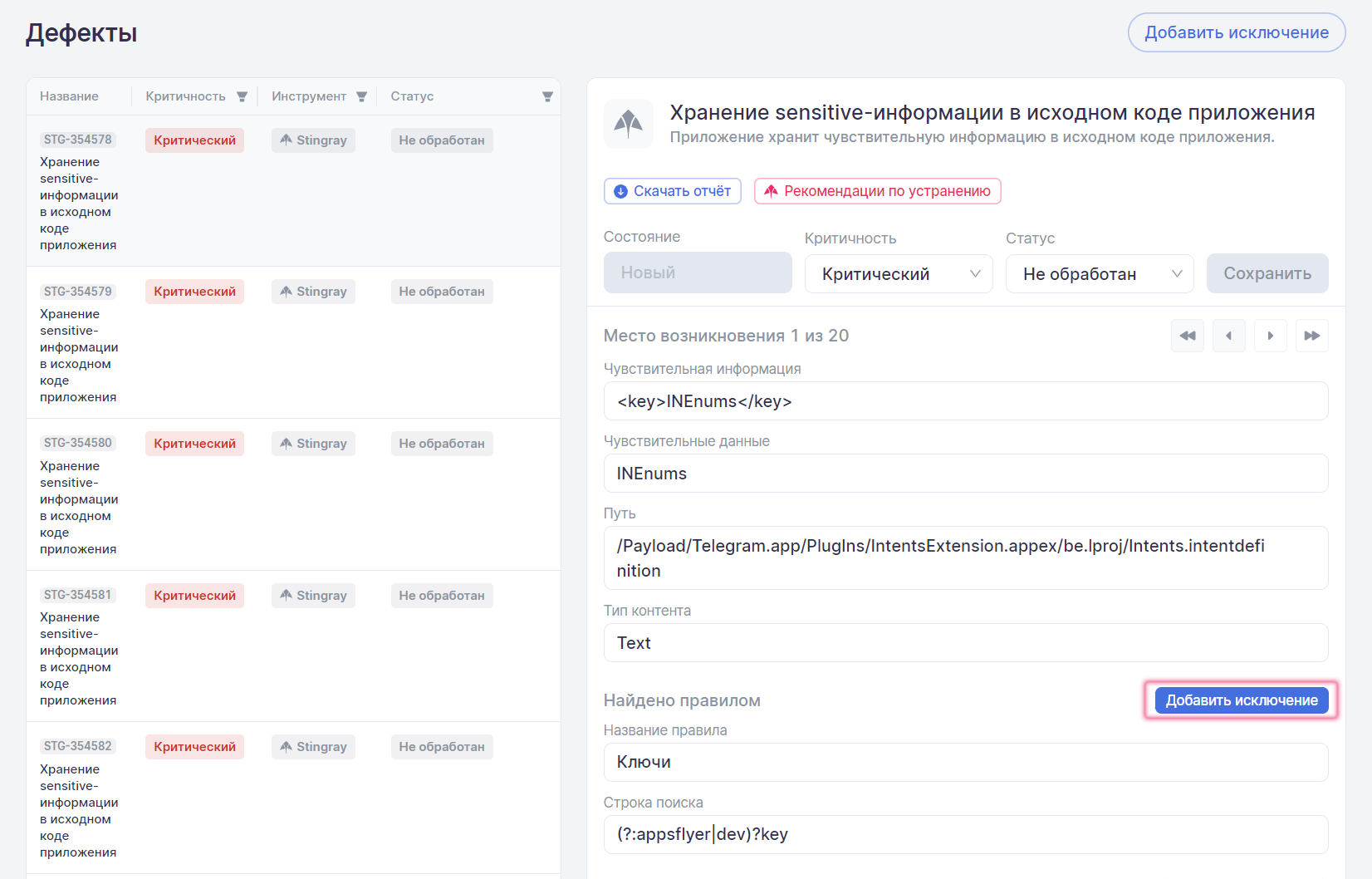This screenshot has width=1372, height=879.
Task: Click the Путь field with Payload path
Action: [965, 558]
